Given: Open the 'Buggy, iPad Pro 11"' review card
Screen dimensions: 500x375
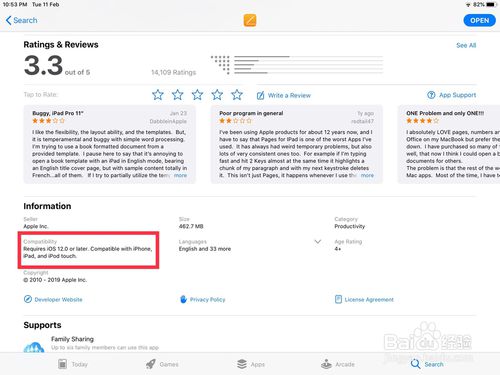Looking at the screenshot, I should pos(110,144).
